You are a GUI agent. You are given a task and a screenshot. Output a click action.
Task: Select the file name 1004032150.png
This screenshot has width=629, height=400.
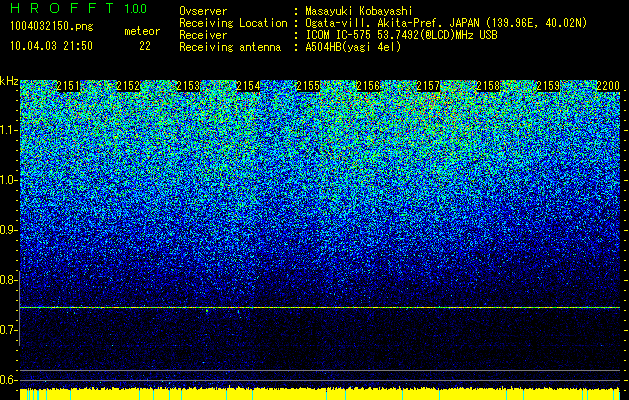coord(52,27)
